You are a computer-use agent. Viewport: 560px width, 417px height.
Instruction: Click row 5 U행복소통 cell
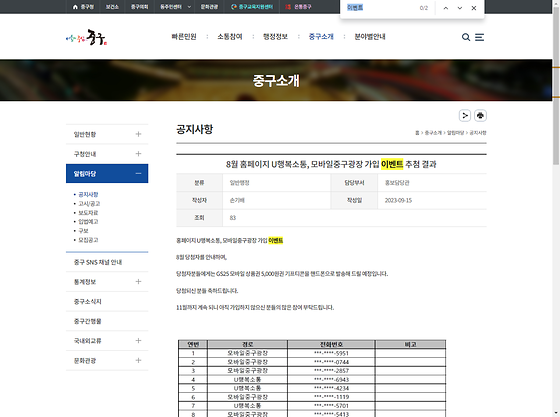pyautogui.click(x=248, y=388)
